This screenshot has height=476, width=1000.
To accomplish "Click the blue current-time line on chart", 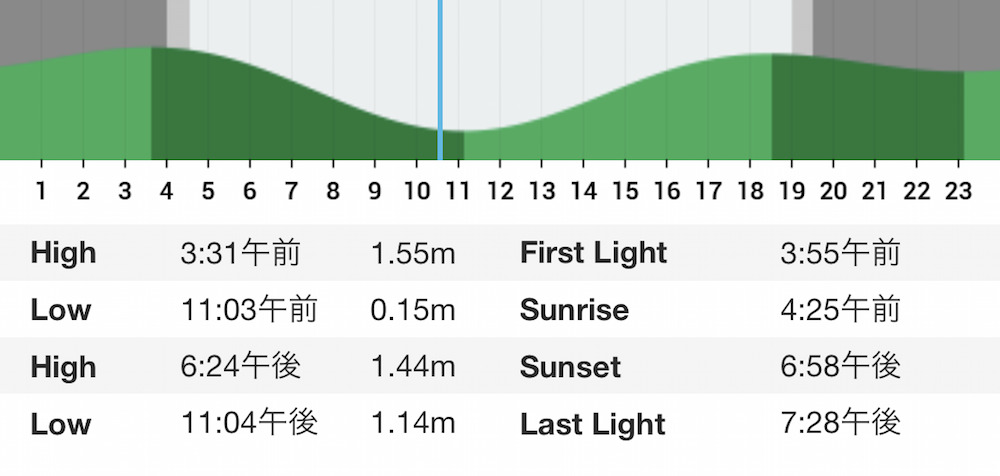I will tap(440, 80).
